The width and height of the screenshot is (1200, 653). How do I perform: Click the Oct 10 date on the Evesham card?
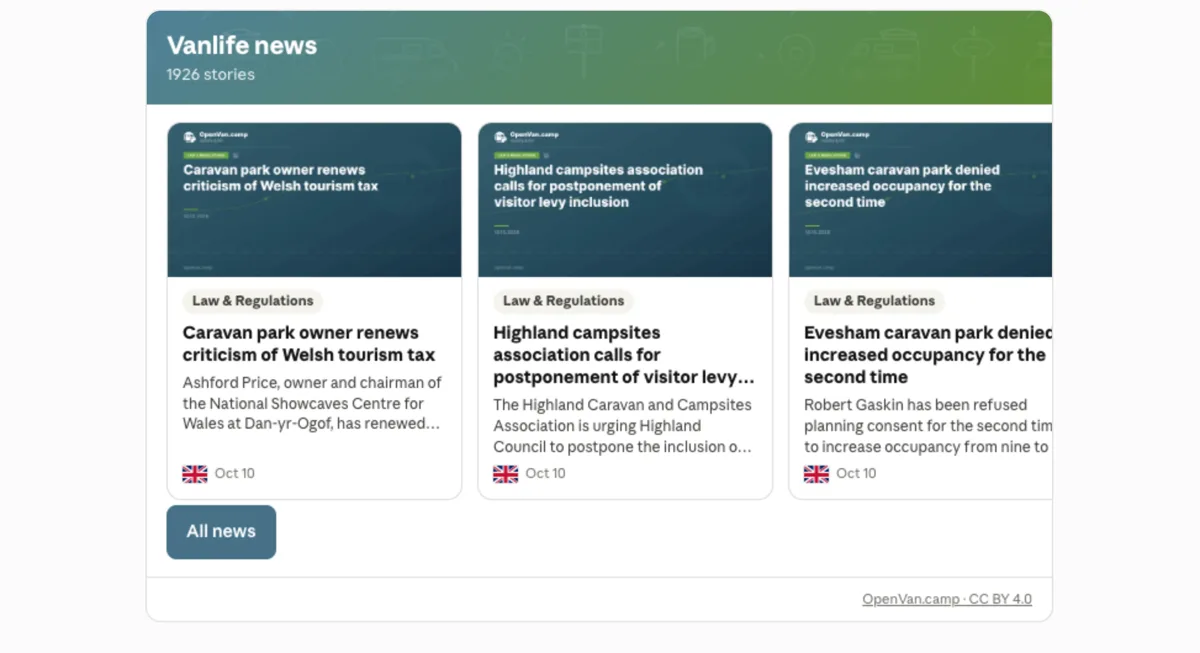tap(857, 473)
